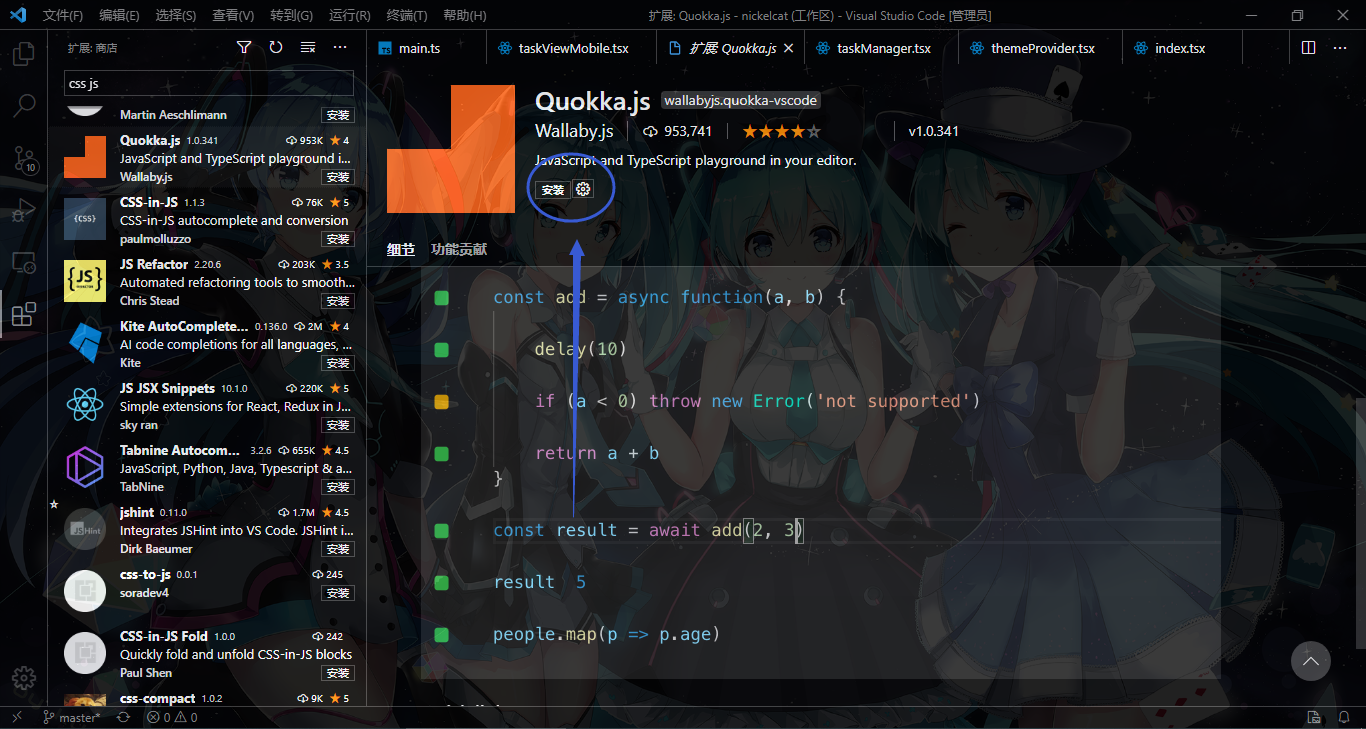
Task: Open the Extensions view in activity bar
Action: 24,315
